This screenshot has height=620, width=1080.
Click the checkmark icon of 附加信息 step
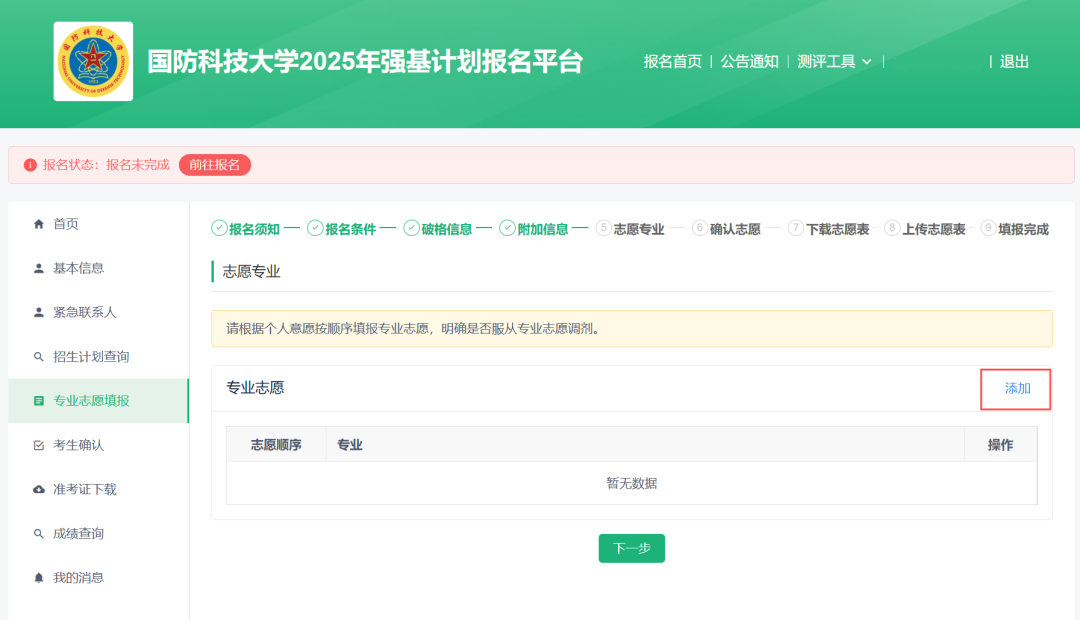507,228
